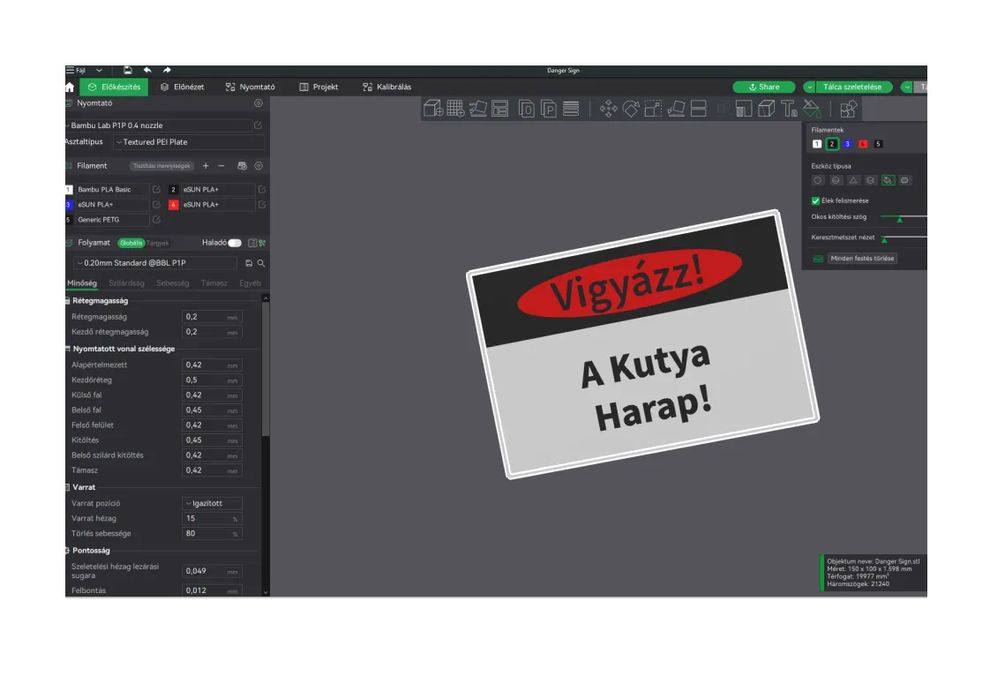Search process settings with magnifier icon

click(x=261, y=263)
